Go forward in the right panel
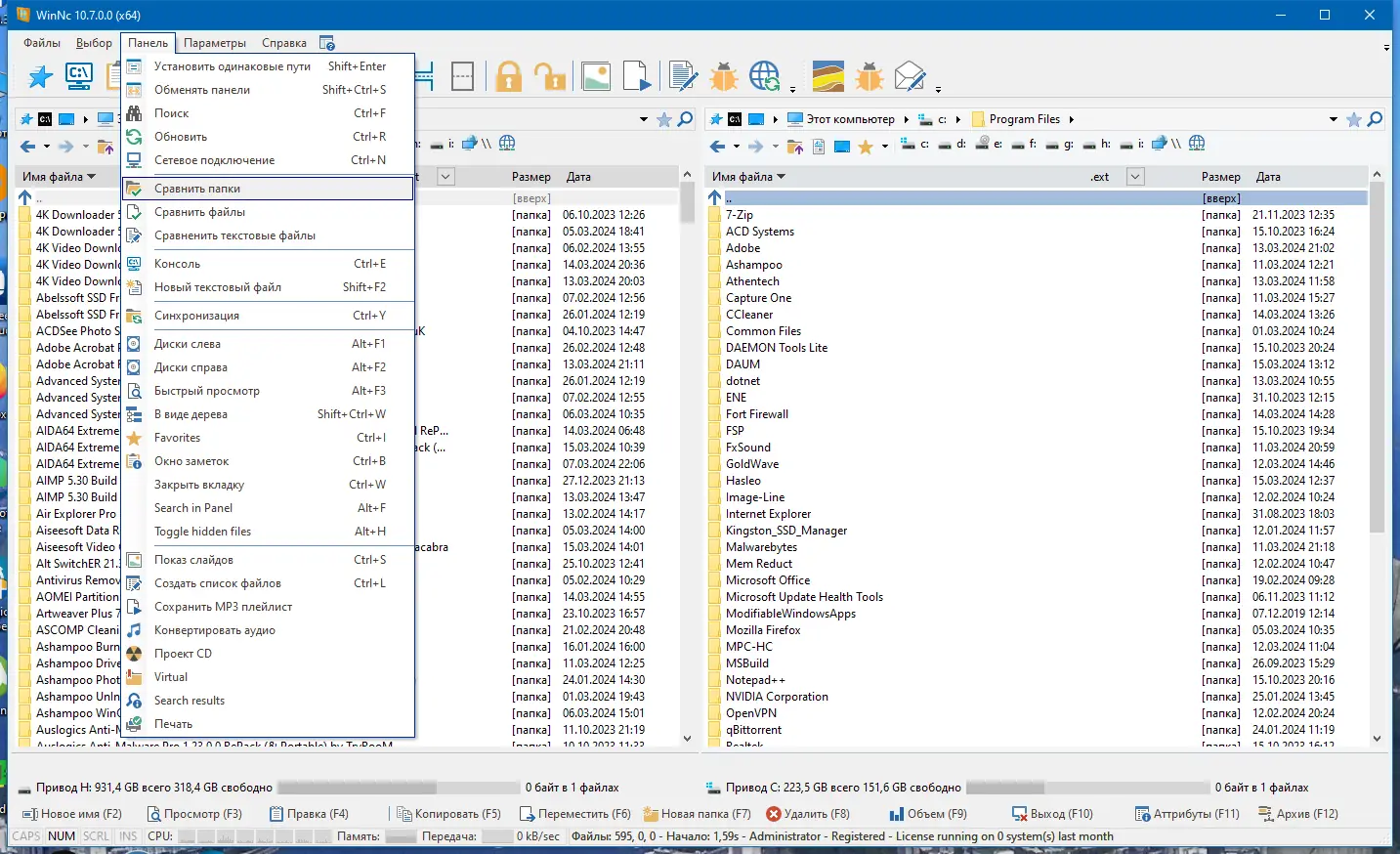This screenshot has height=854, width=1400. tap(754, 147)
